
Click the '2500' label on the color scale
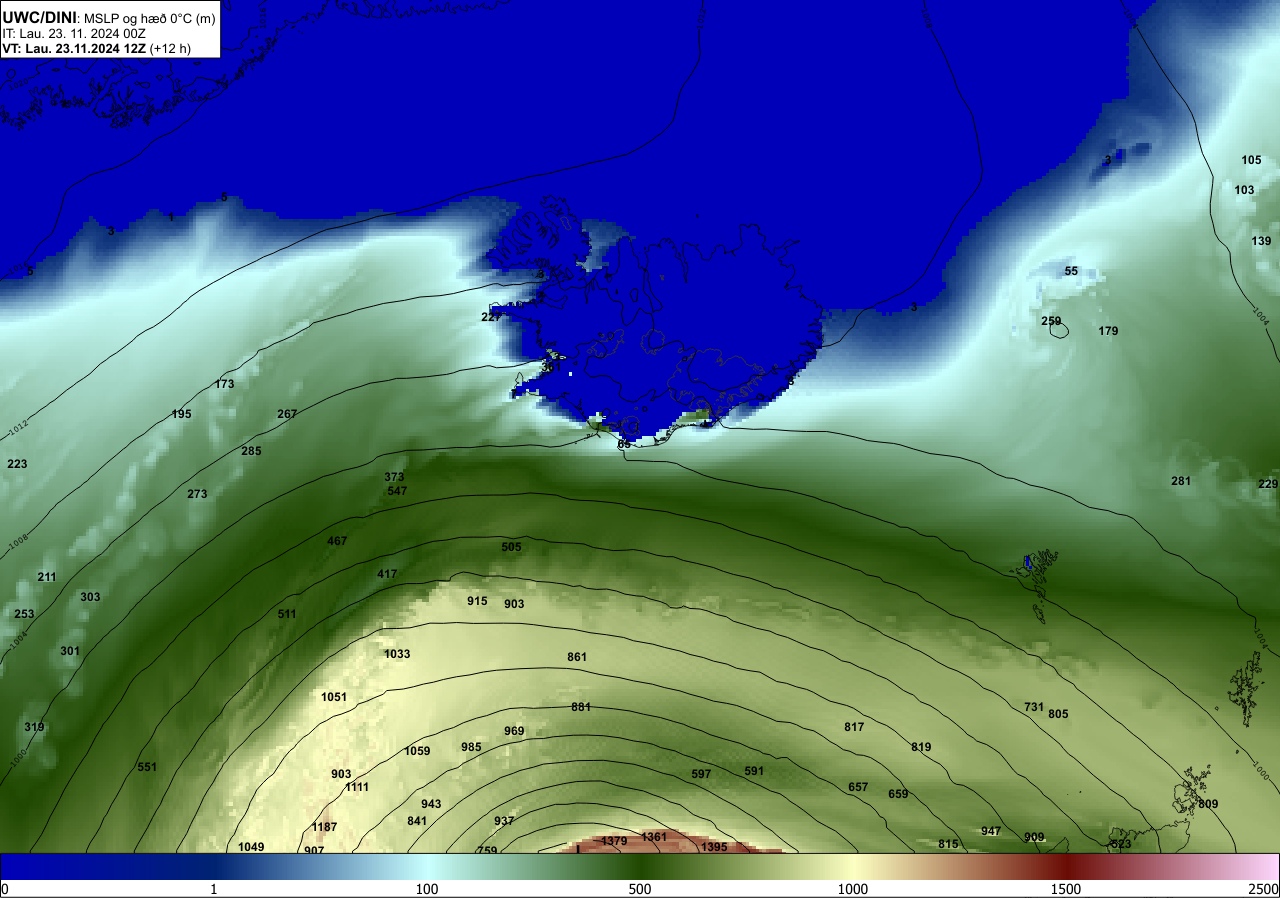coord(1264,889)
